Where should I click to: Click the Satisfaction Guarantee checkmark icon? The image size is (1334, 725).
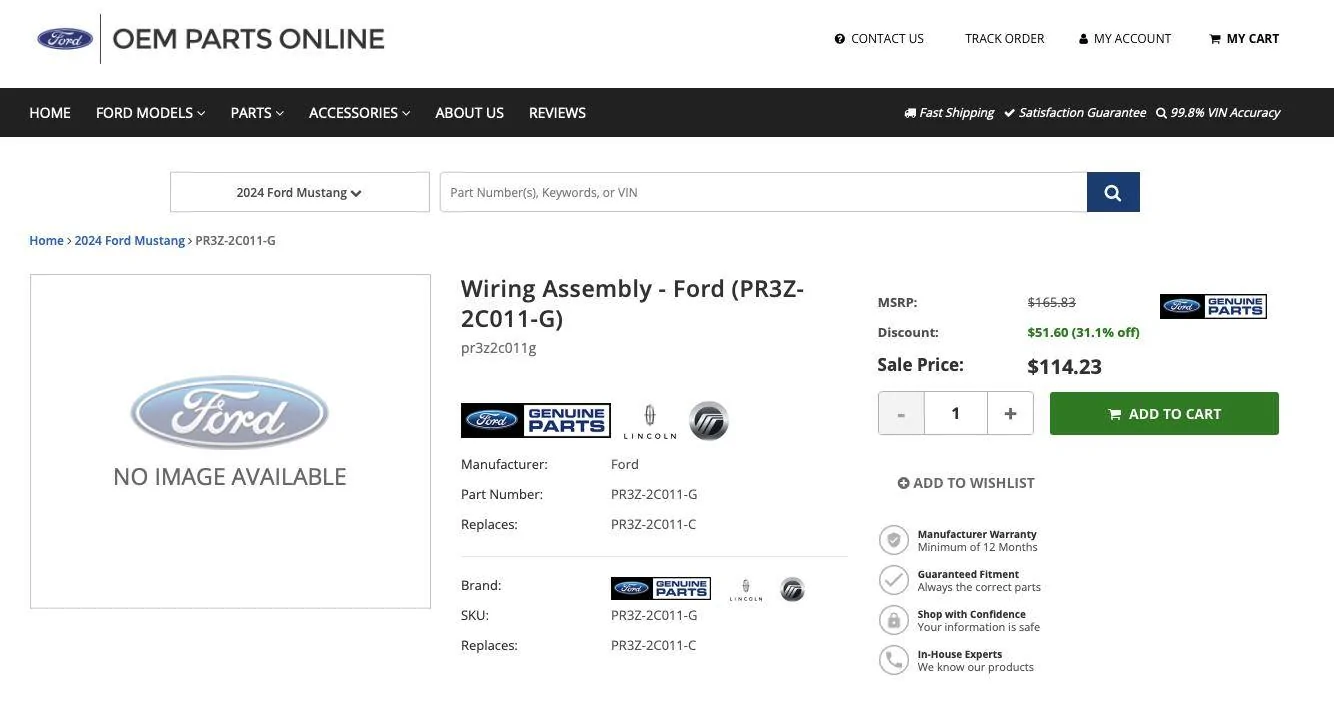[1010, 113]
